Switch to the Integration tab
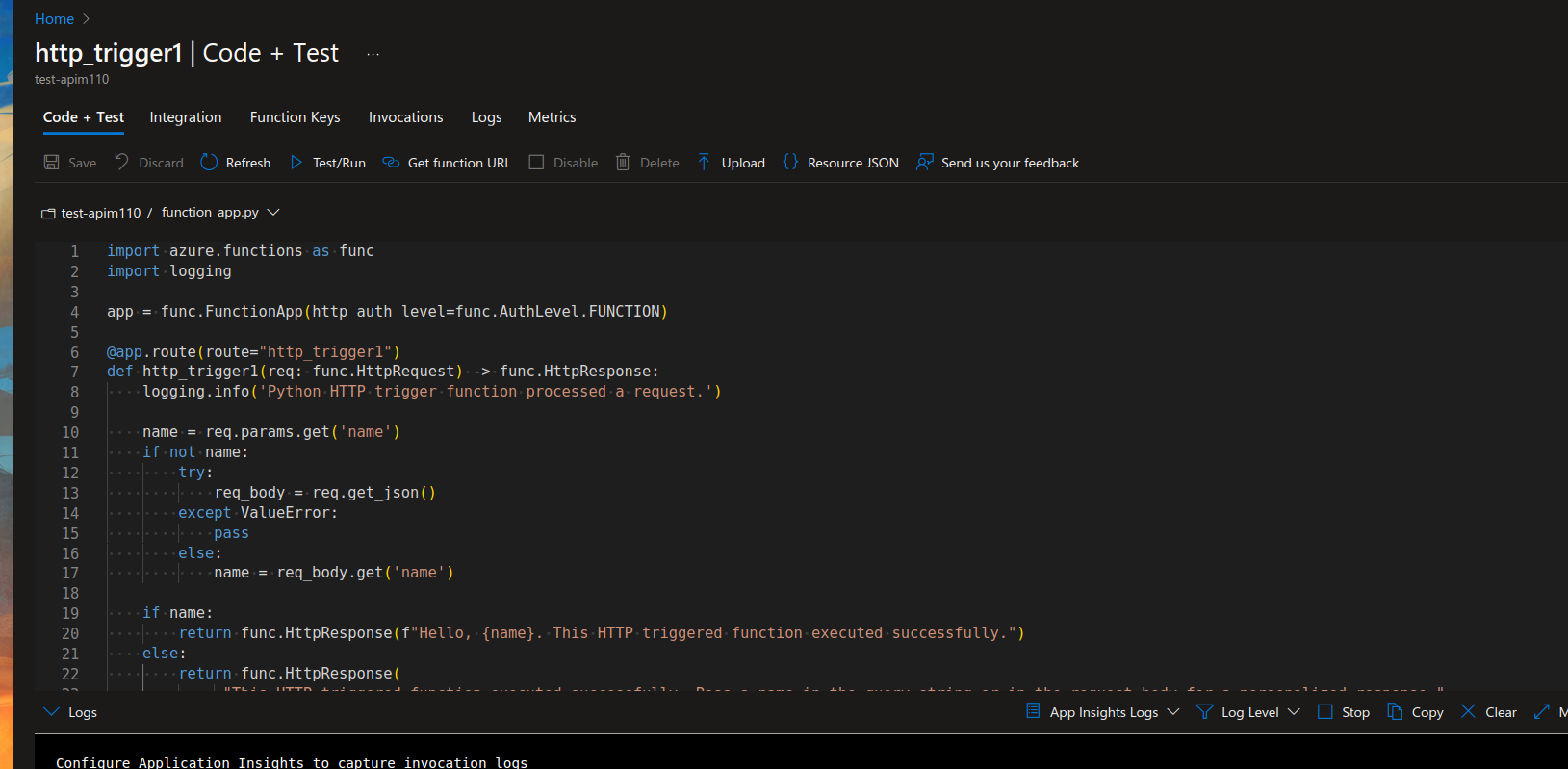 (x=186, y=117)
